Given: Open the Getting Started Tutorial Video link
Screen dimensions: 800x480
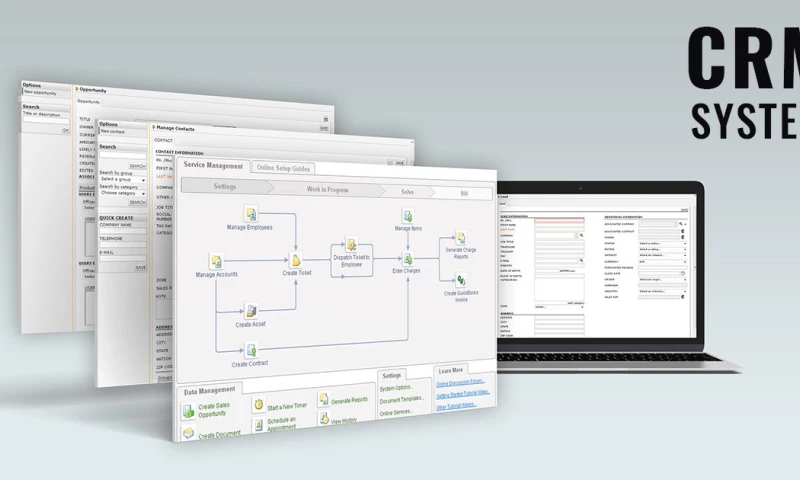Looking at the screenshot, I should (463, 394).
